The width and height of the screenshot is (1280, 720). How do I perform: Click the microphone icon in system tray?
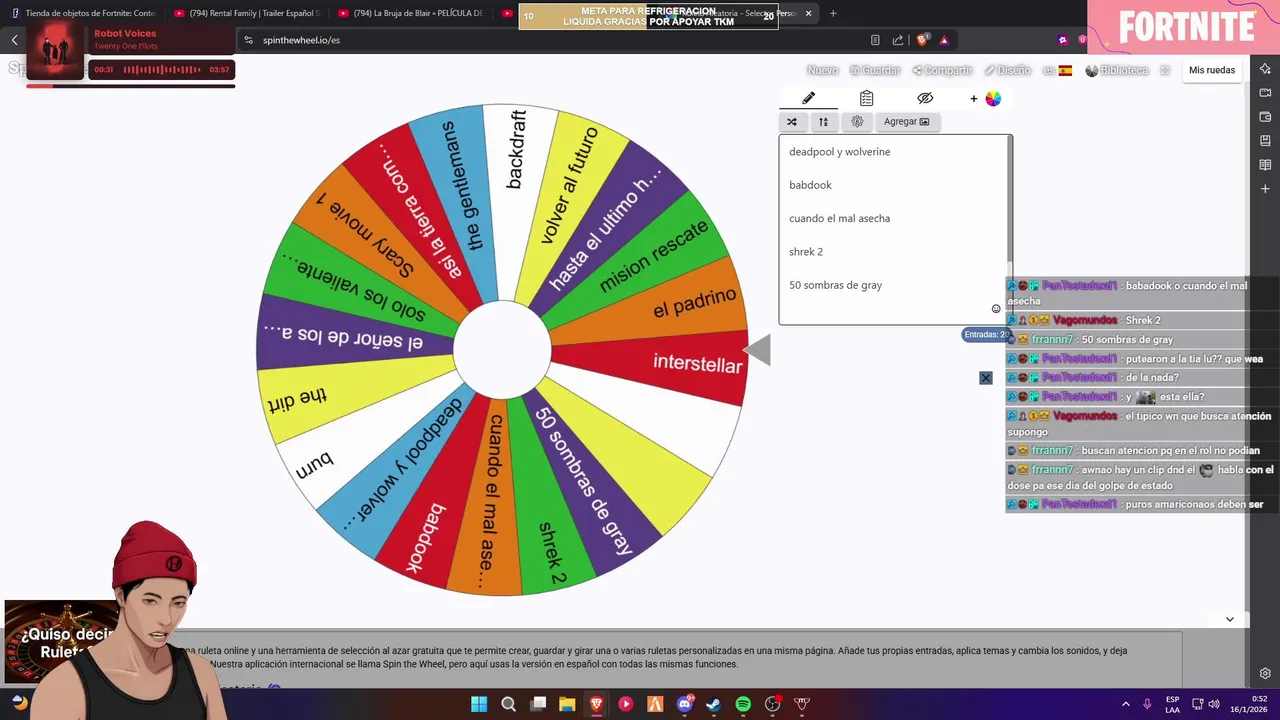(1148, 704)
